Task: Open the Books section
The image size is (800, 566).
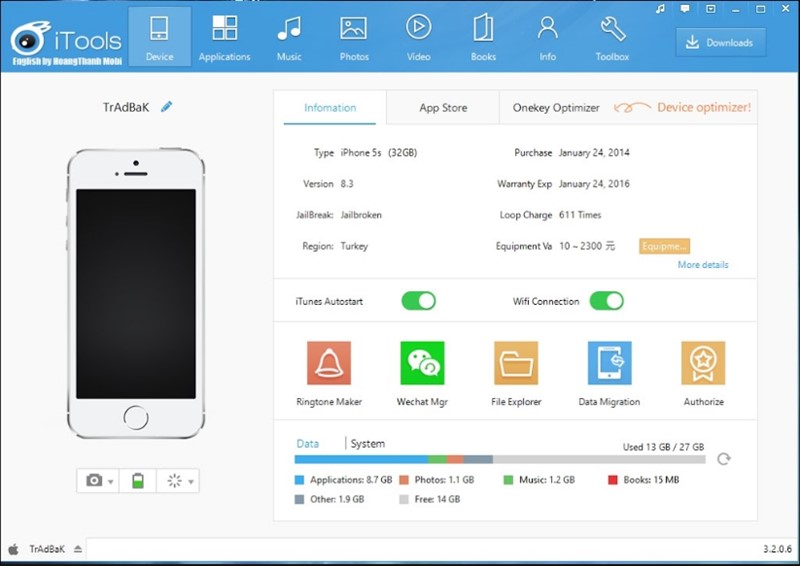Action: [483, 37]
